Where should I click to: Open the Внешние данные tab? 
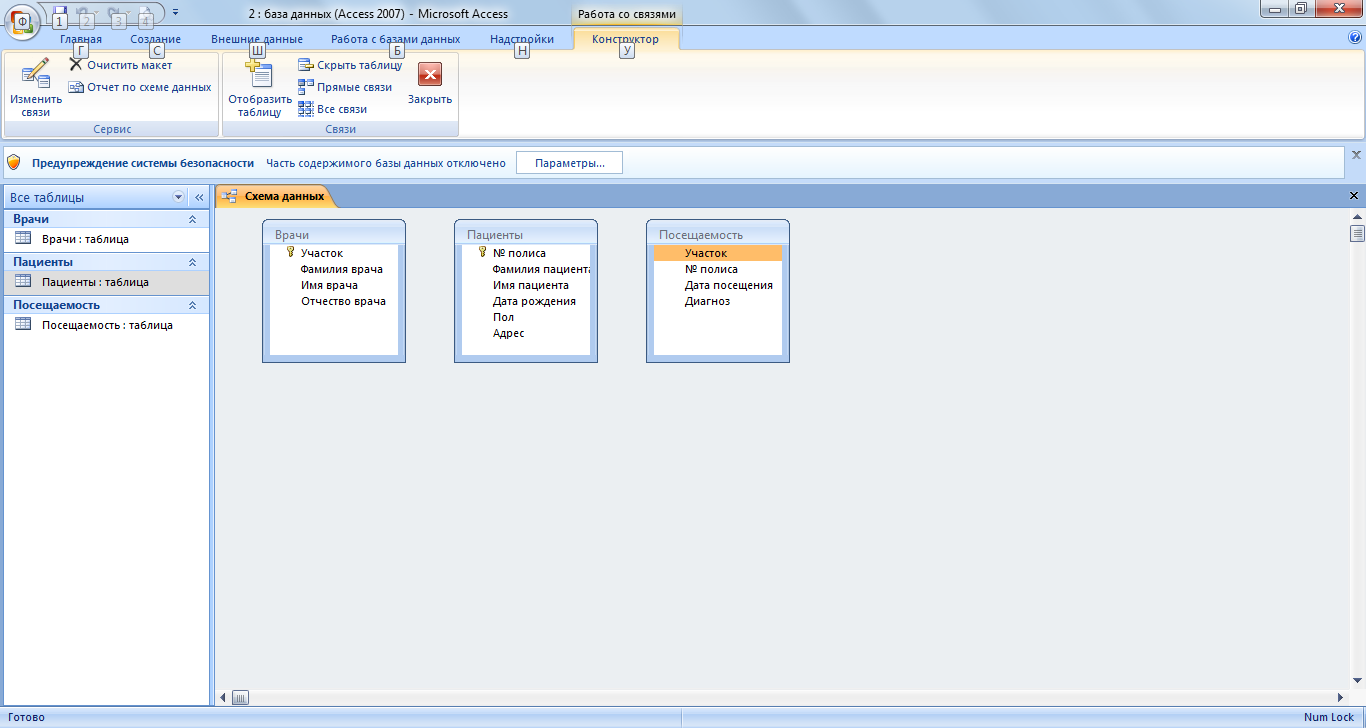click(x=257, y=39)
